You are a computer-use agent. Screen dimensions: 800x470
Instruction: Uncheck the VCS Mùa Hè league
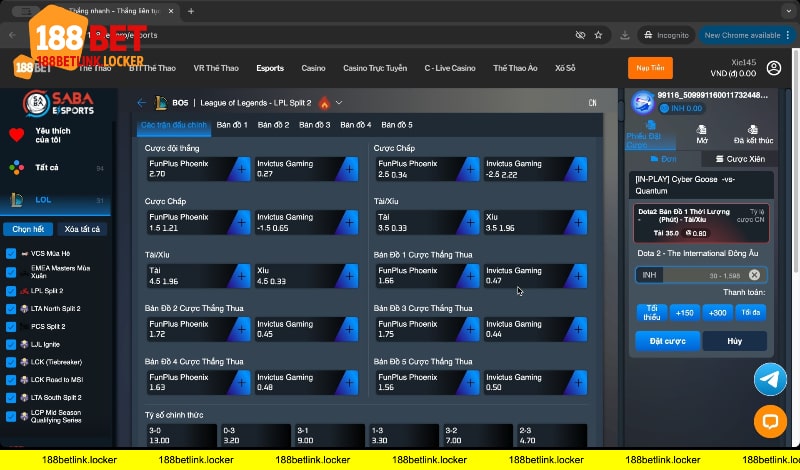(x=11, y=254)
